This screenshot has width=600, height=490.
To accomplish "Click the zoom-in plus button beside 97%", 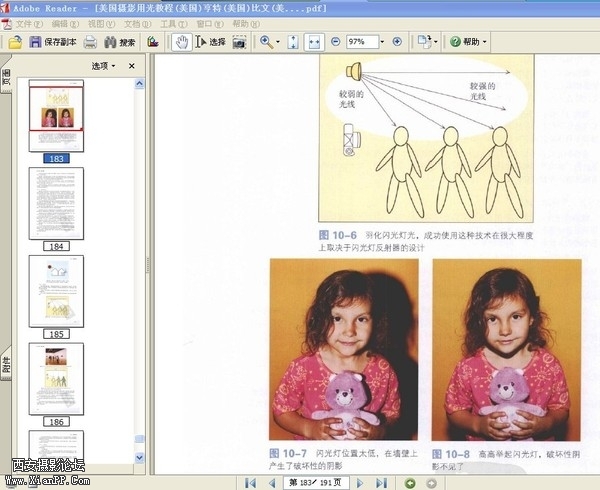I will coord(397,42).
